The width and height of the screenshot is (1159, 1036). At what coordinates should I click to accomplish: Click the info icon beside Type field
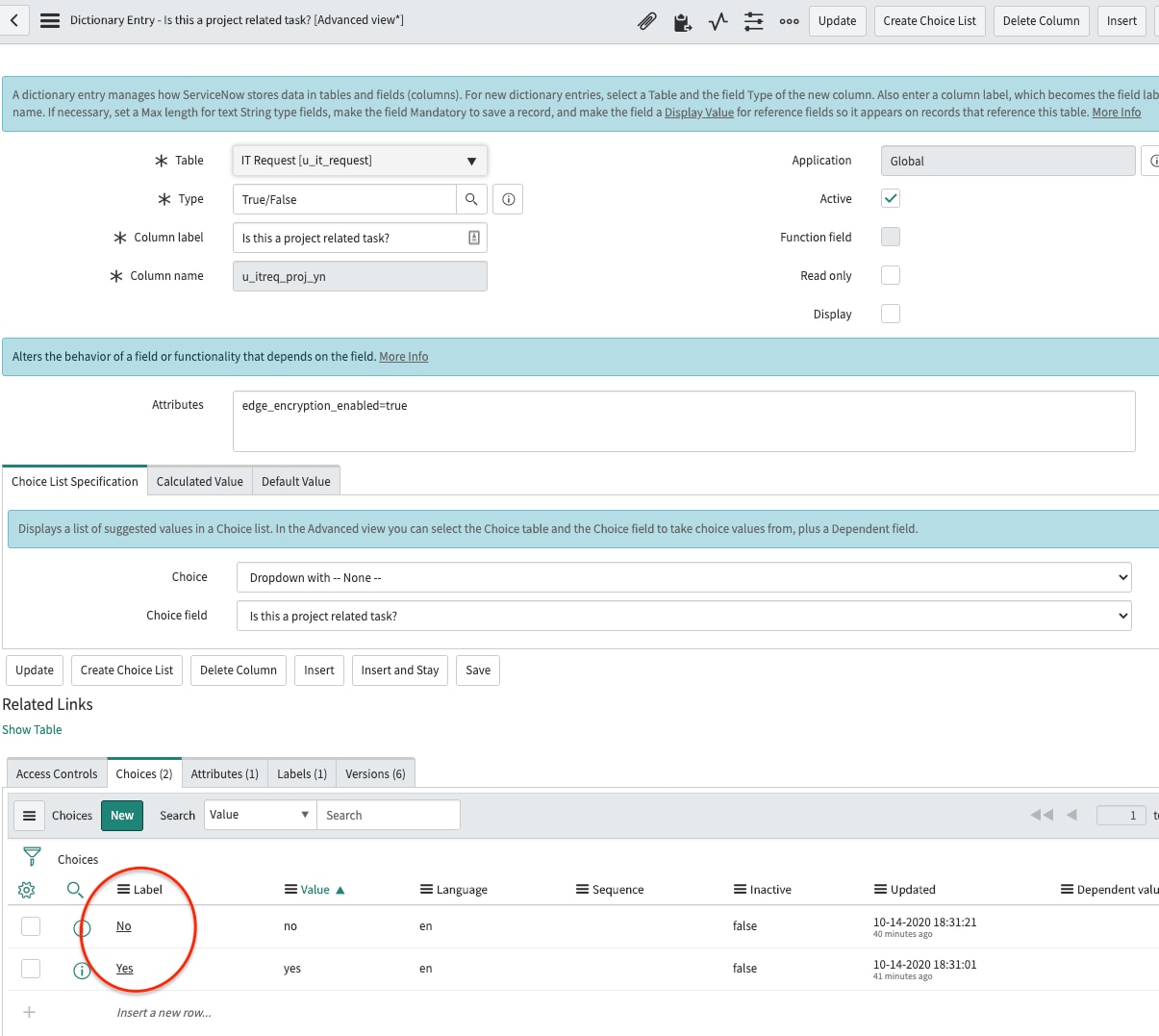click(508, 199)
